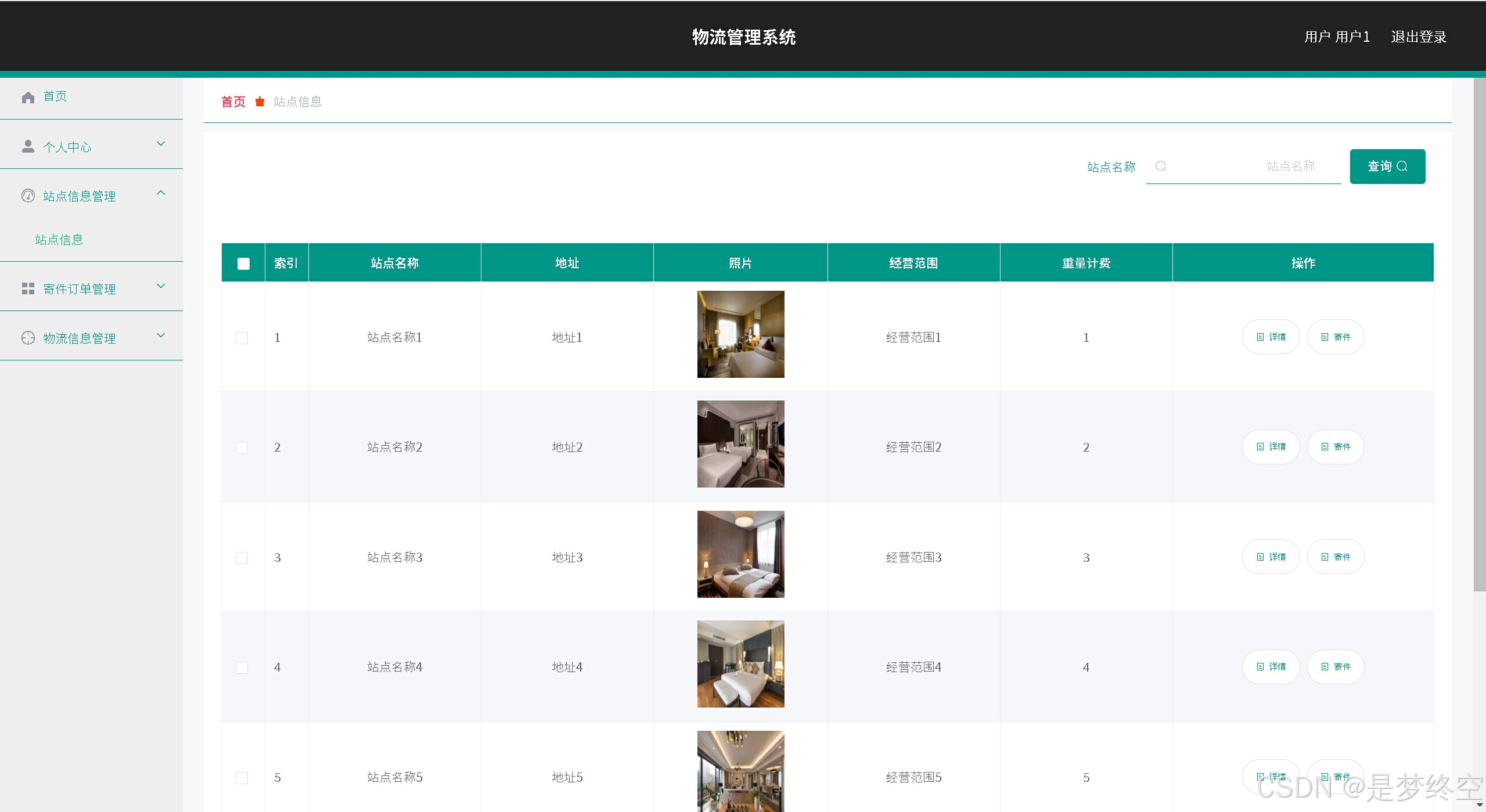
Task: Select the checkbox for row 4
Action: tap(242, 667)
